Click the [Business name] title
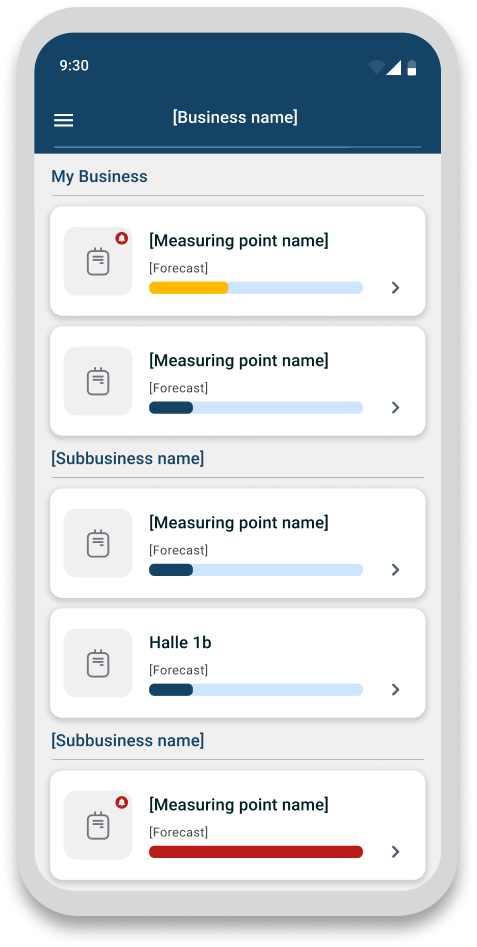The width and height of the screenshot is (477, 947). pos(235,117)
